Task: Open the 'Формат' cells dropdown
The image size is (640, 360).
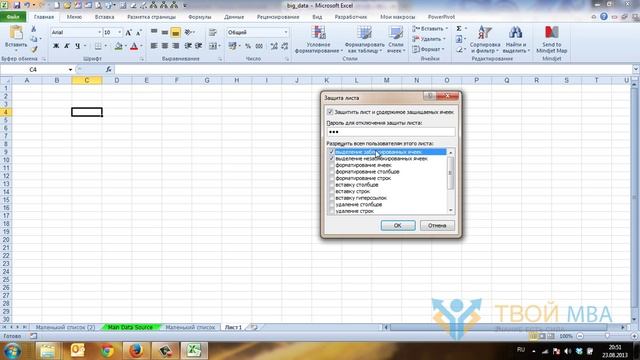Action: click(427, 49)
